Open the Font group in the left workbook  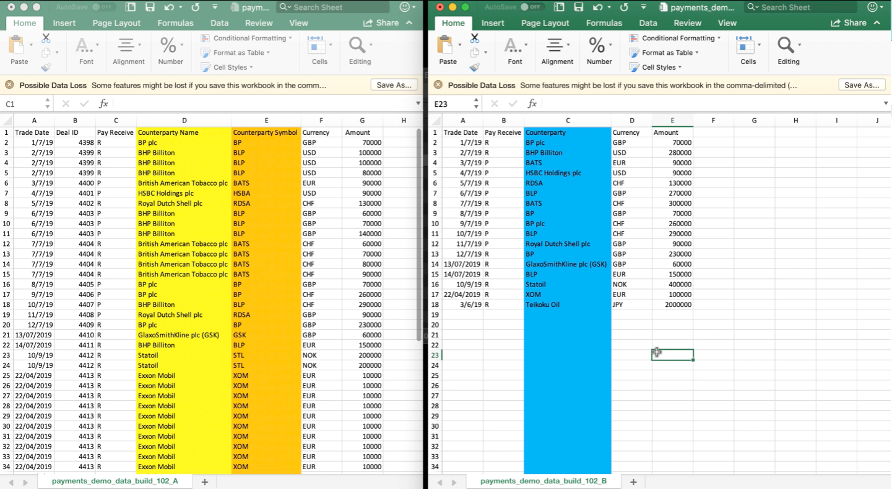[86, 50]
